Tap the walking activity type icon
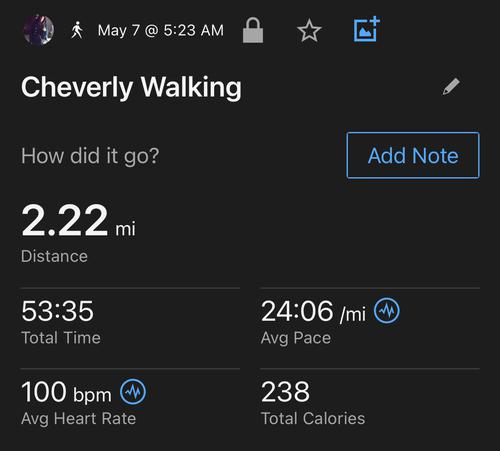This screenshot has height=451, width=500. (77, 30)
